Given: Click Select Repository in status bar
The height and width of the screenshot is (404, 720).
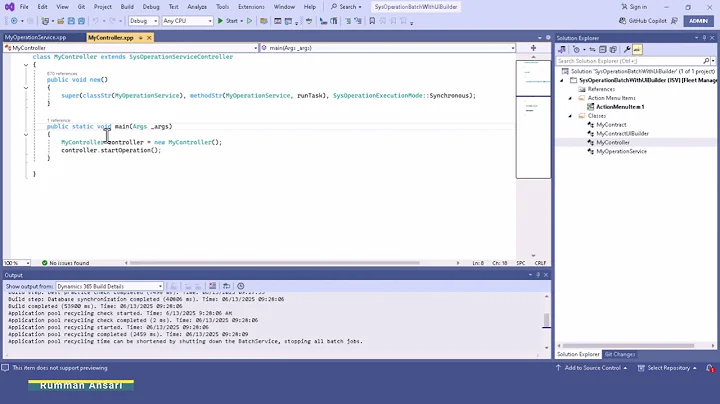Looking at the screenshot, I should coord(668,368).
